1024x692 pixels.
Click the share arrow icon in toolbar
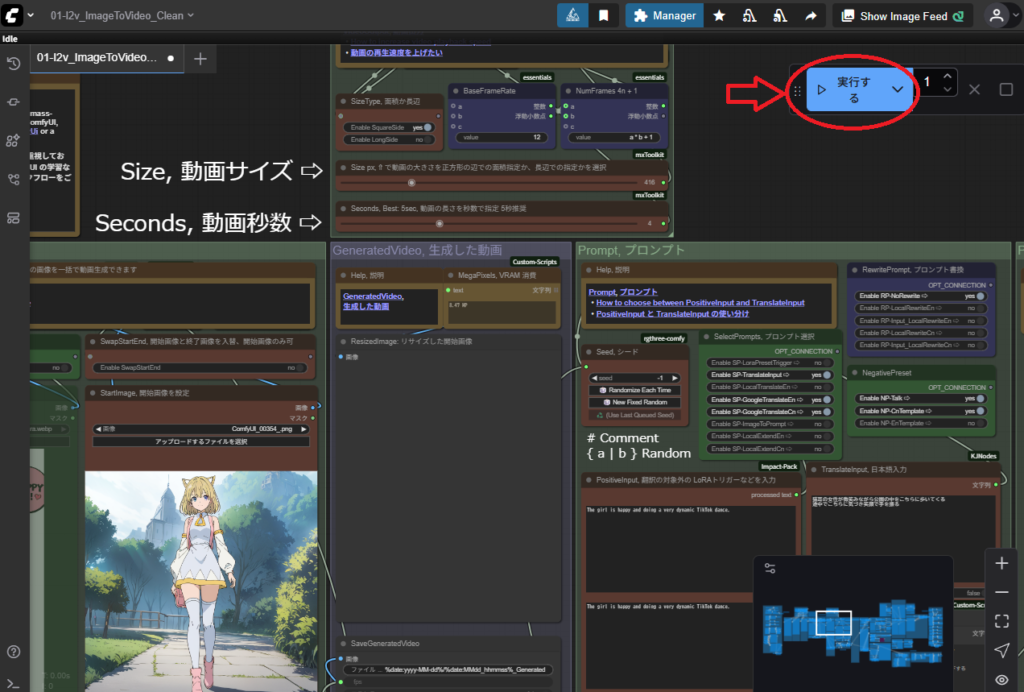tap(810, 16)
